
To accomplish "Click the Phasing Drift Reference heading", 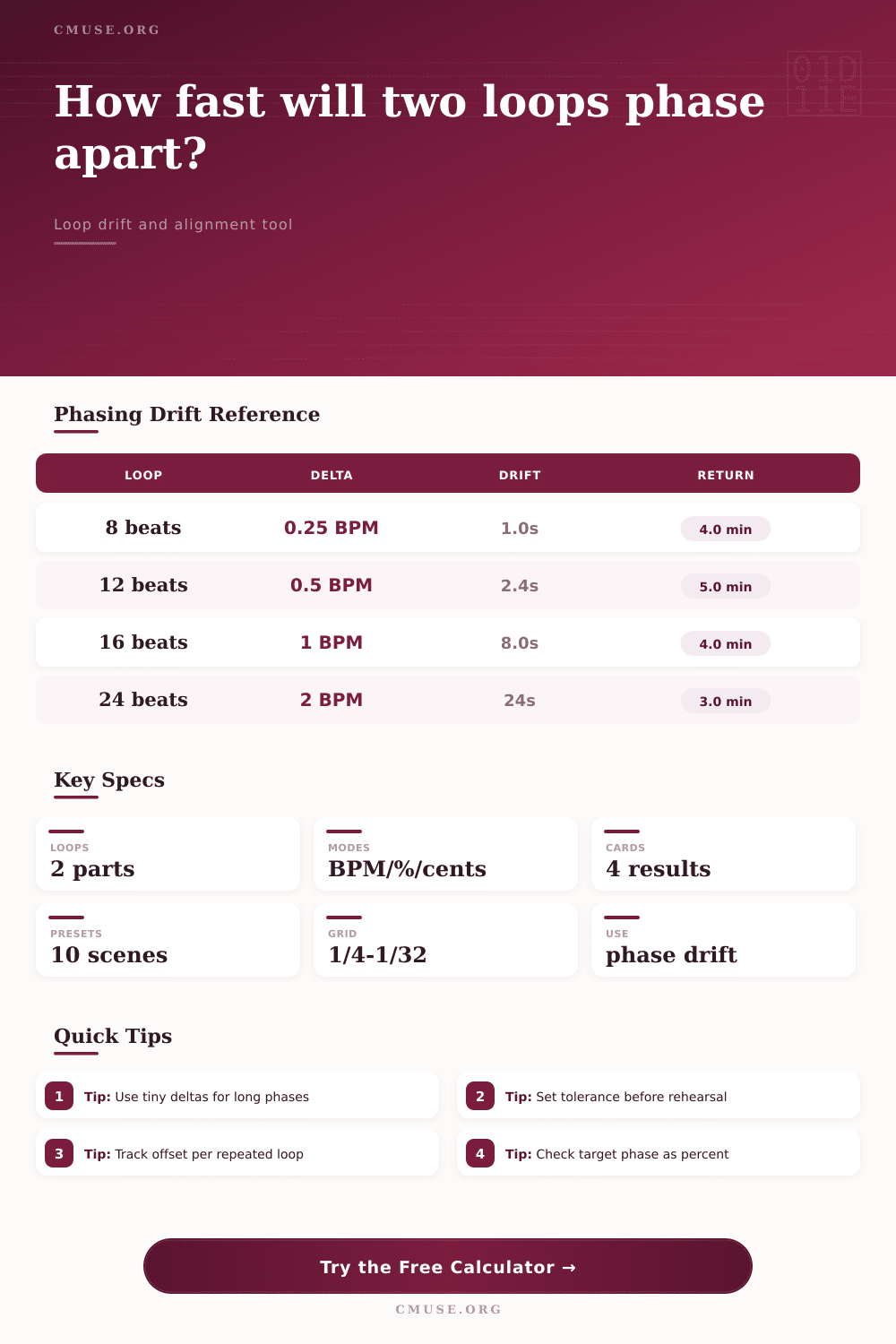I will (186, 414).
